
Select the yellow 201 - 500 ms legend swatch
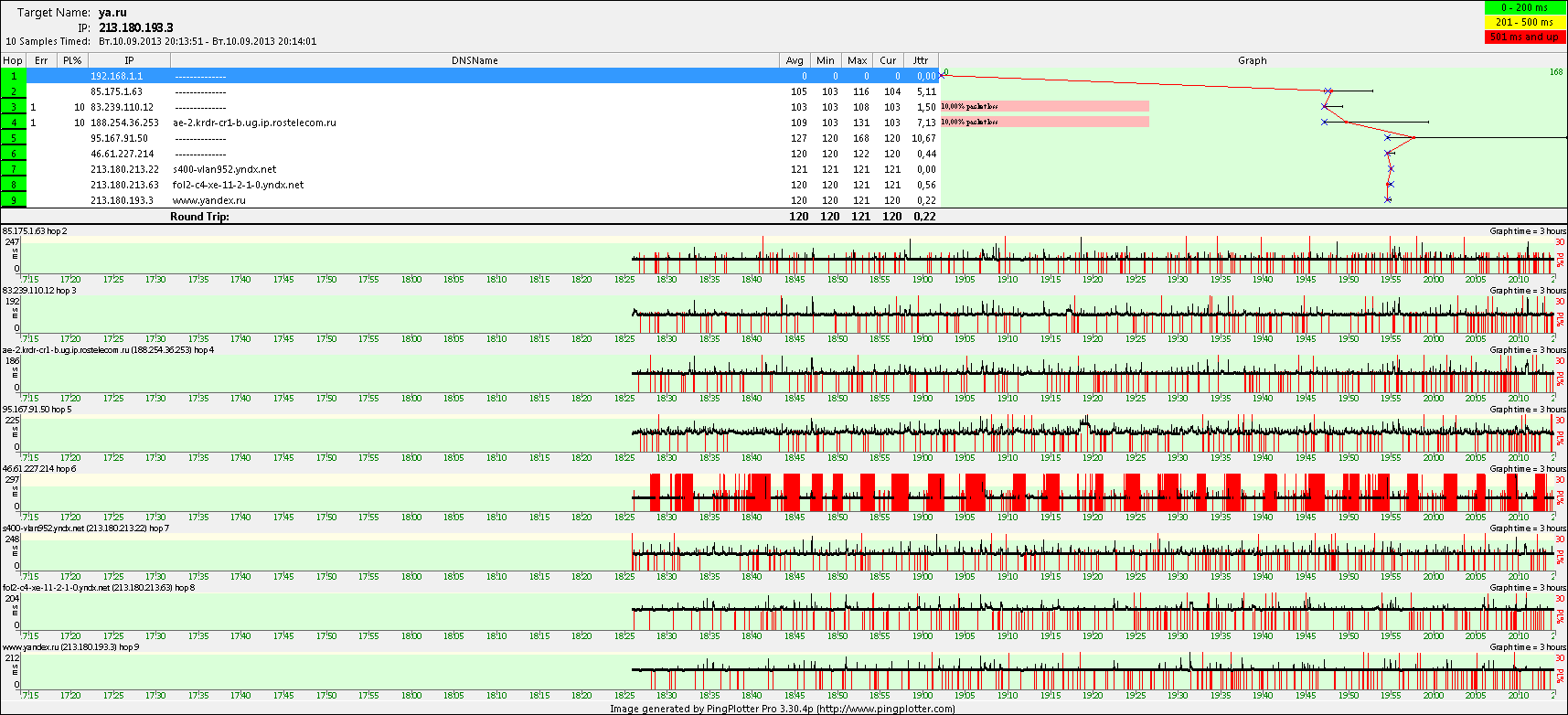1525,22
